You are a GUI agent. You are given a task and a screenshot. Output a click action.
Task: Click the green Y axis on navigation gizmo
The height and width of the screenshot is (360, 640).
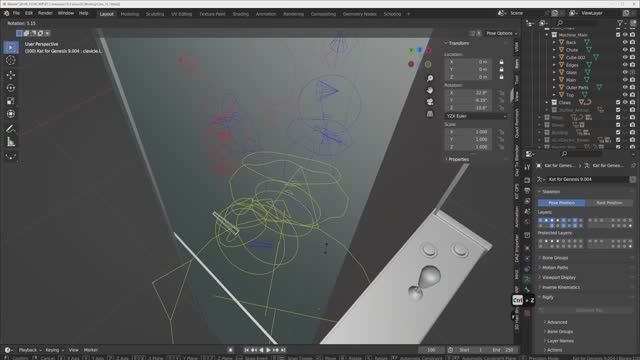[x=411, y=50]
